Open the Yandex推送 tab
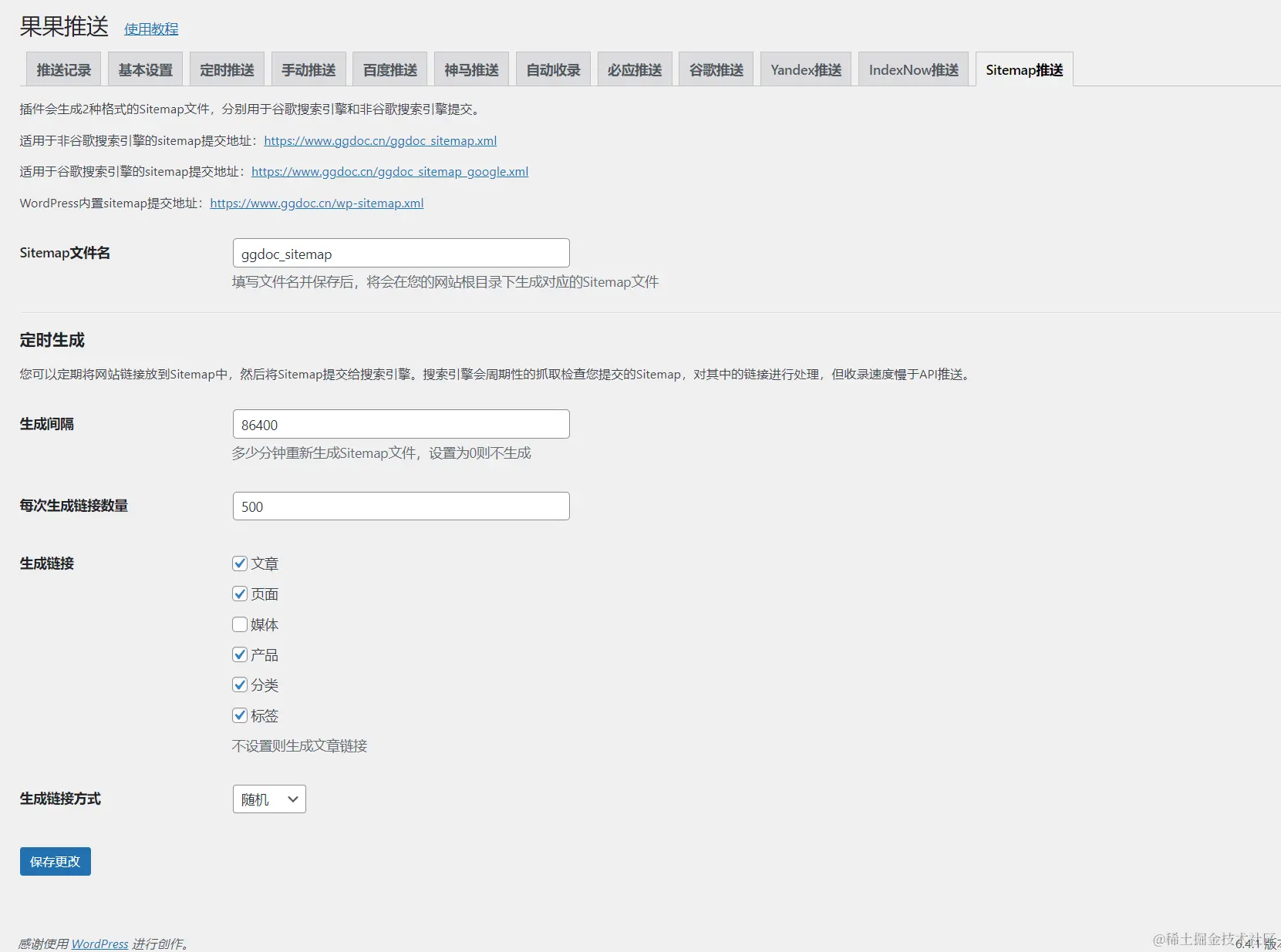Image resolution: width=1281 pixels, height=952 pixels. [x=805, y=69]
